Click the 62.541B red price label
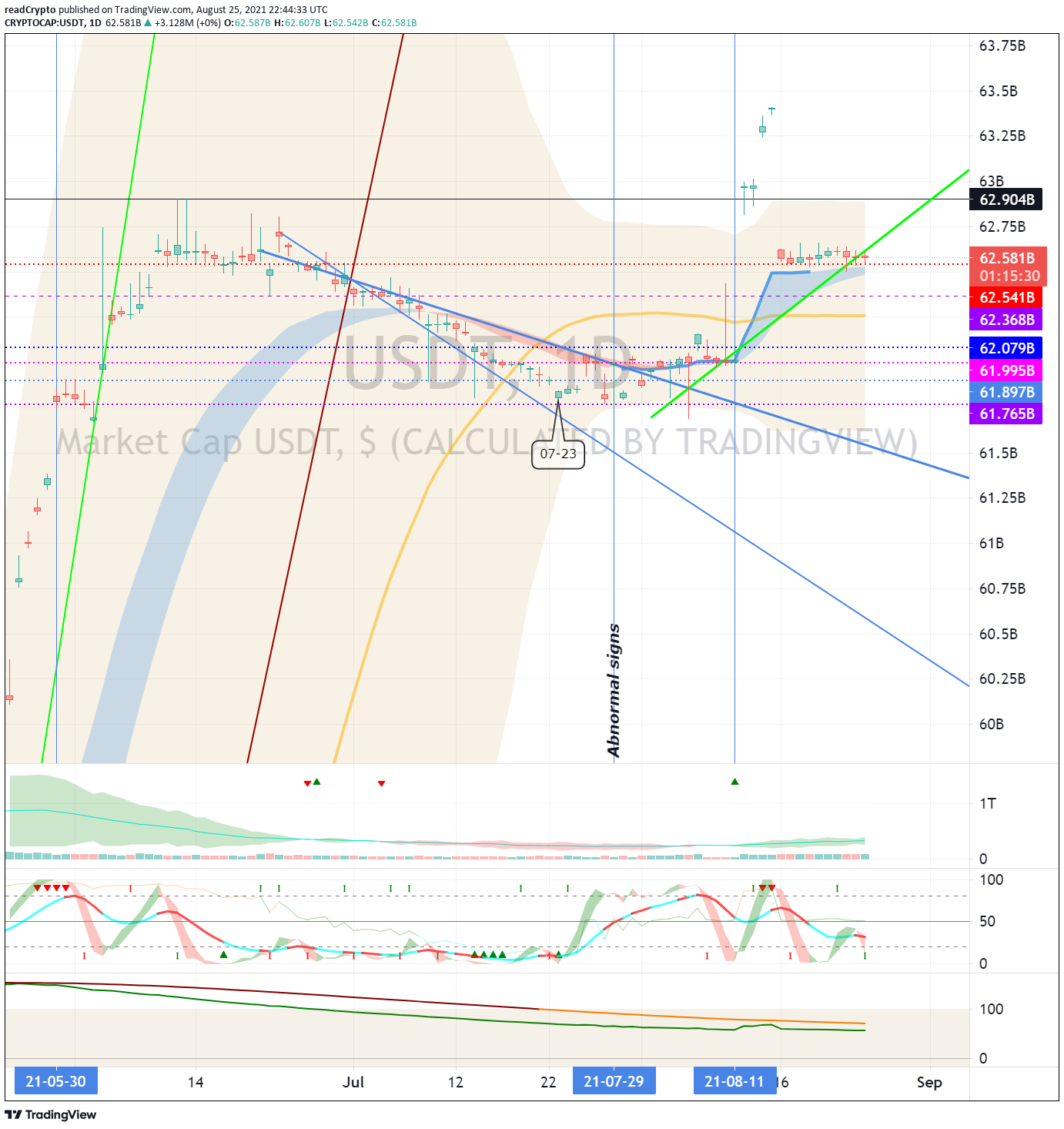Screen dimensions: 1064x1129 (1005, 297)
